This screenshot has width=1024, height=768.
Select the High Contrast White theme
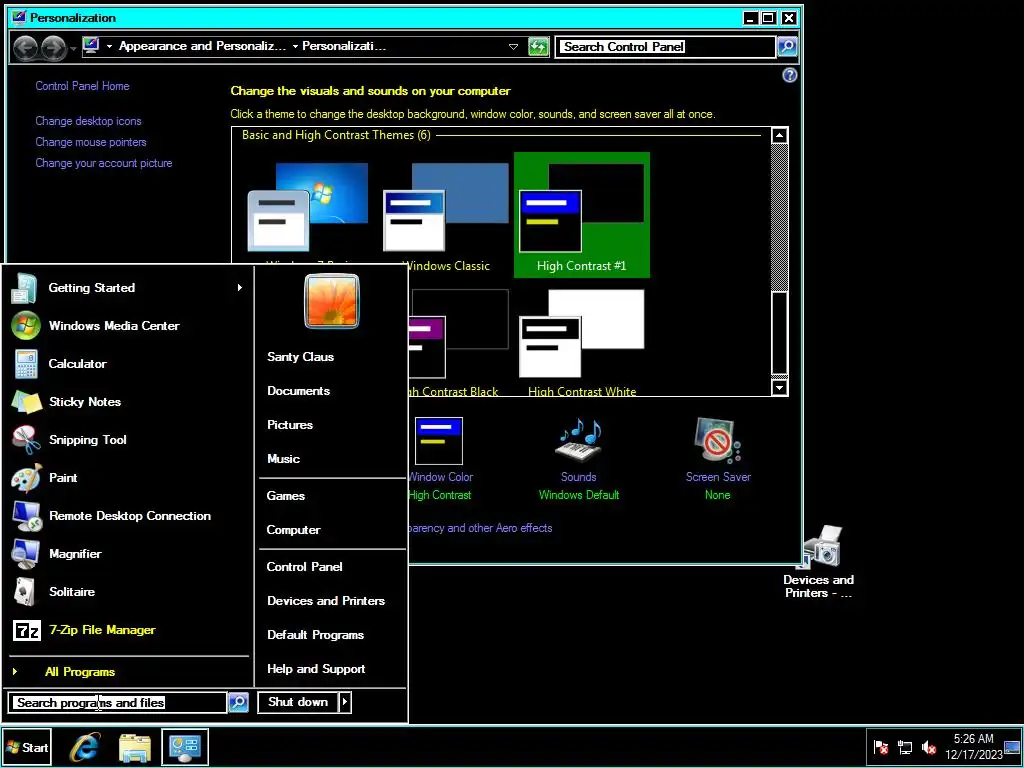click(582, 343)
